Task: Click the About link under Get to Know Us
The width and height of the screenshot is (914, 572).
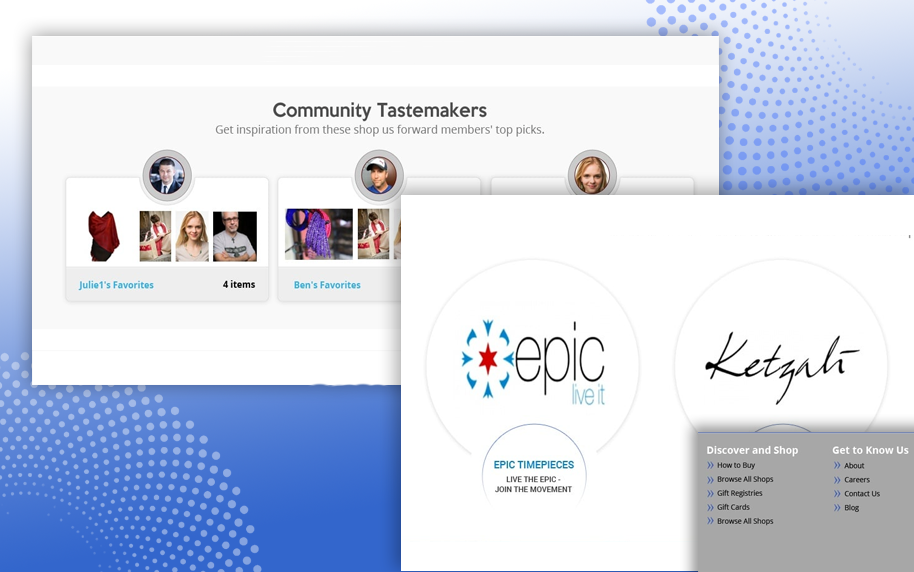Action: click(x=854, y=465)
